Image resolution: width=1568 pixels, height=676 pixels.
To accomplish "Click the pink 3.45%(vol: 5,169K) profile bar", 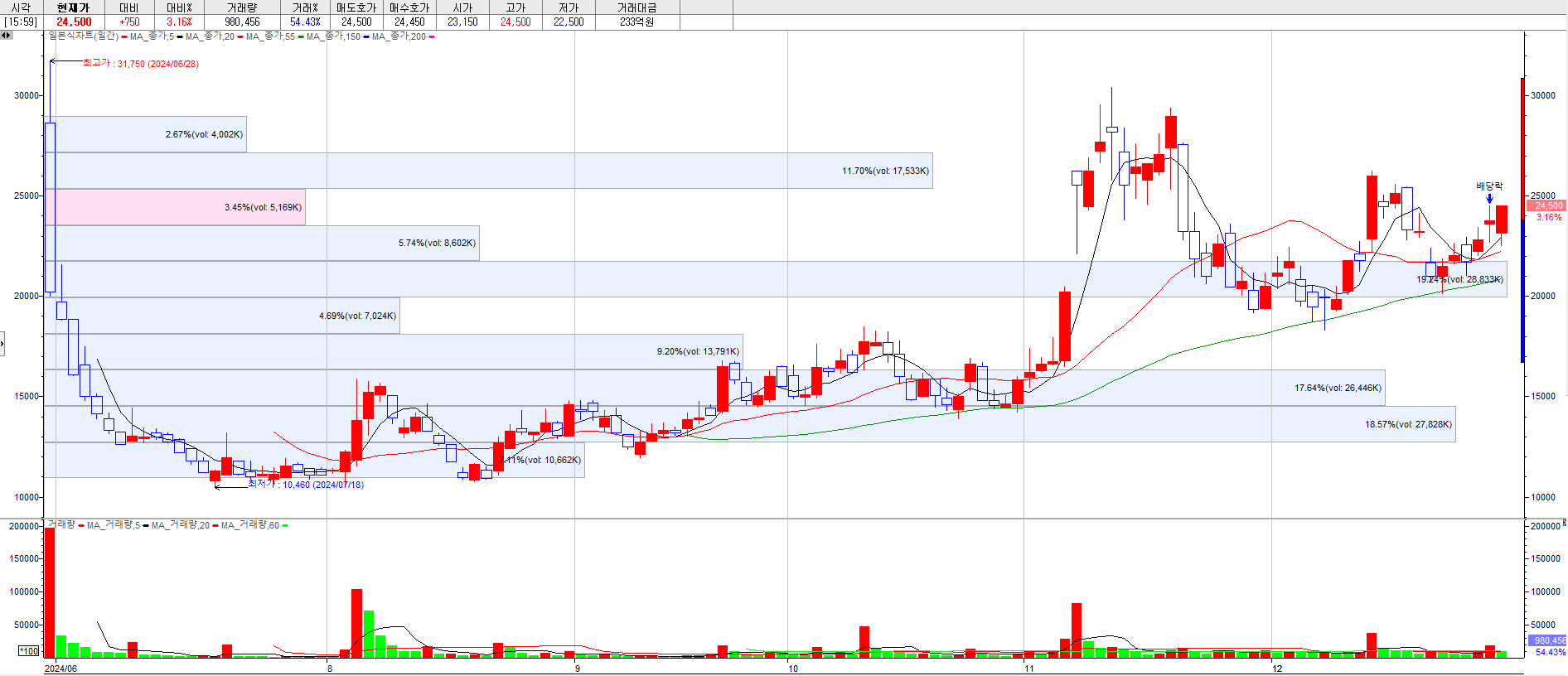I will coord(175,207).
